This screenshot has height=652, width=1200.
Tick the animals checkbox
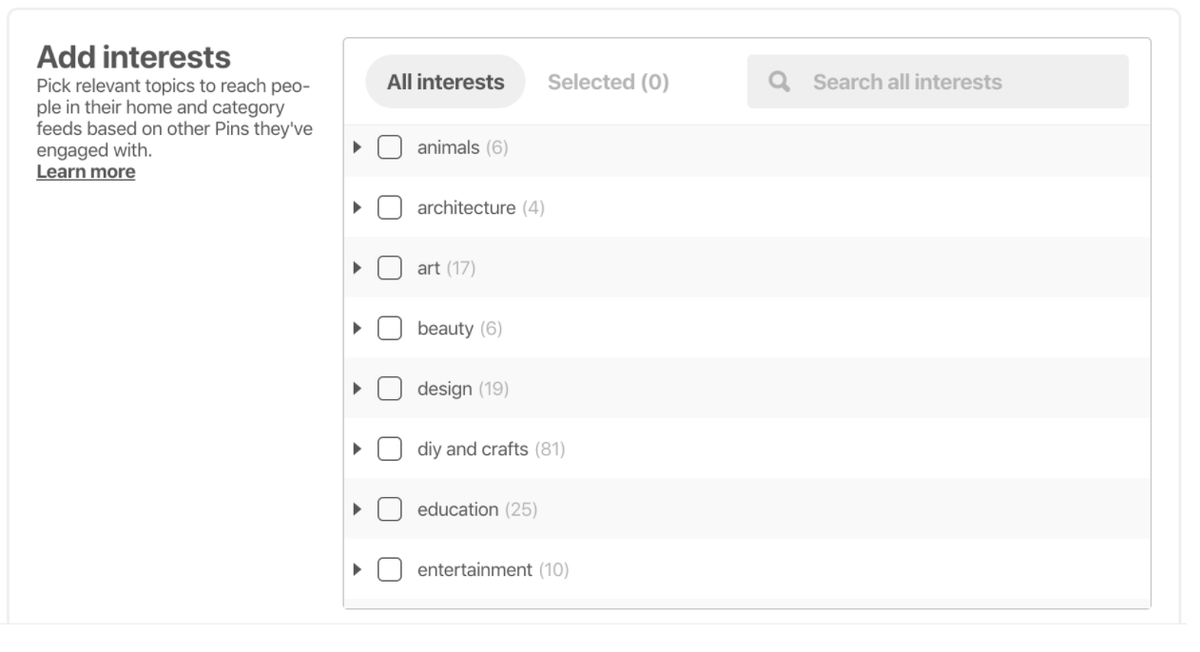pyautogui.click(x=390, y=147)
